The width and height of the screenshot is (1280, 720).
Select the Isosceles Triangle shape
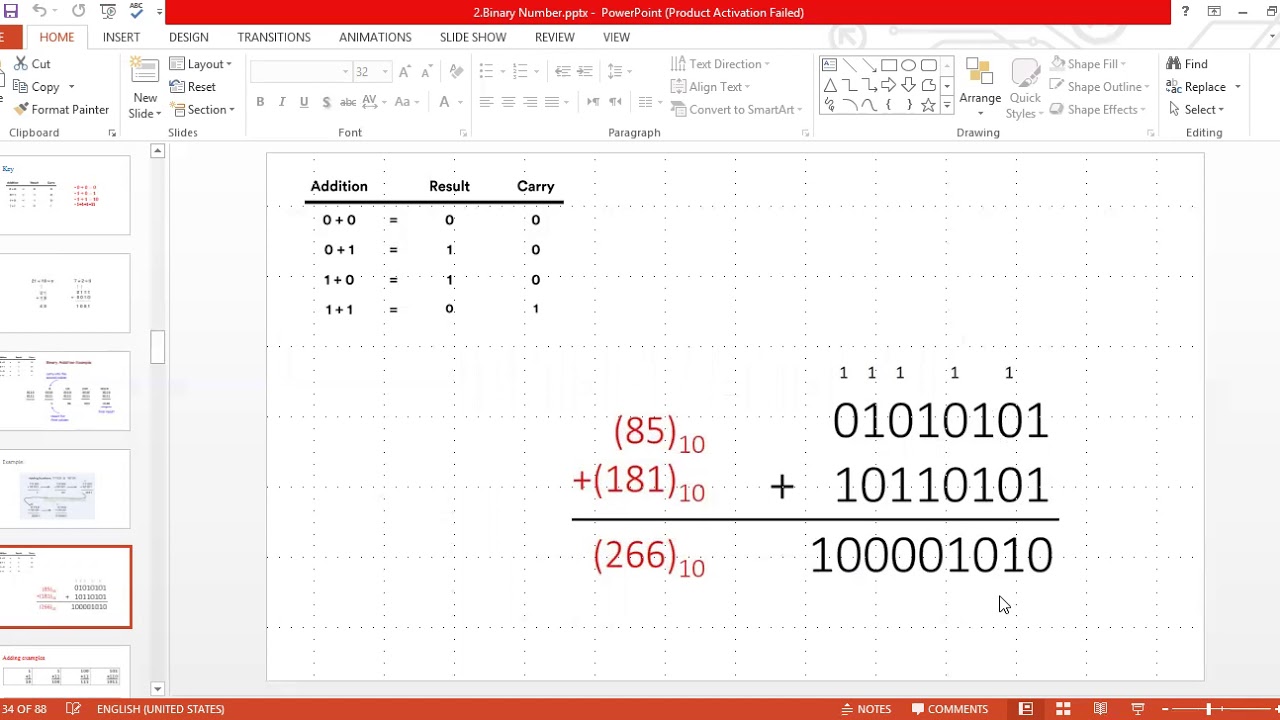(x=829, y=85)
